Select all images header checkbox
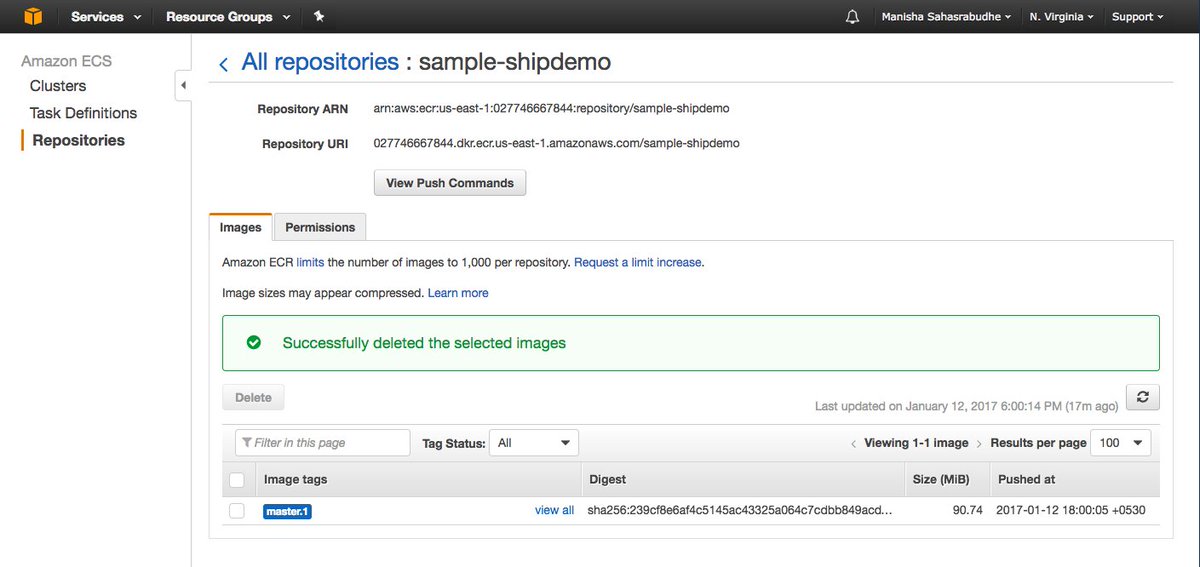Viewport: 1200px width, 567px height. 237,480
